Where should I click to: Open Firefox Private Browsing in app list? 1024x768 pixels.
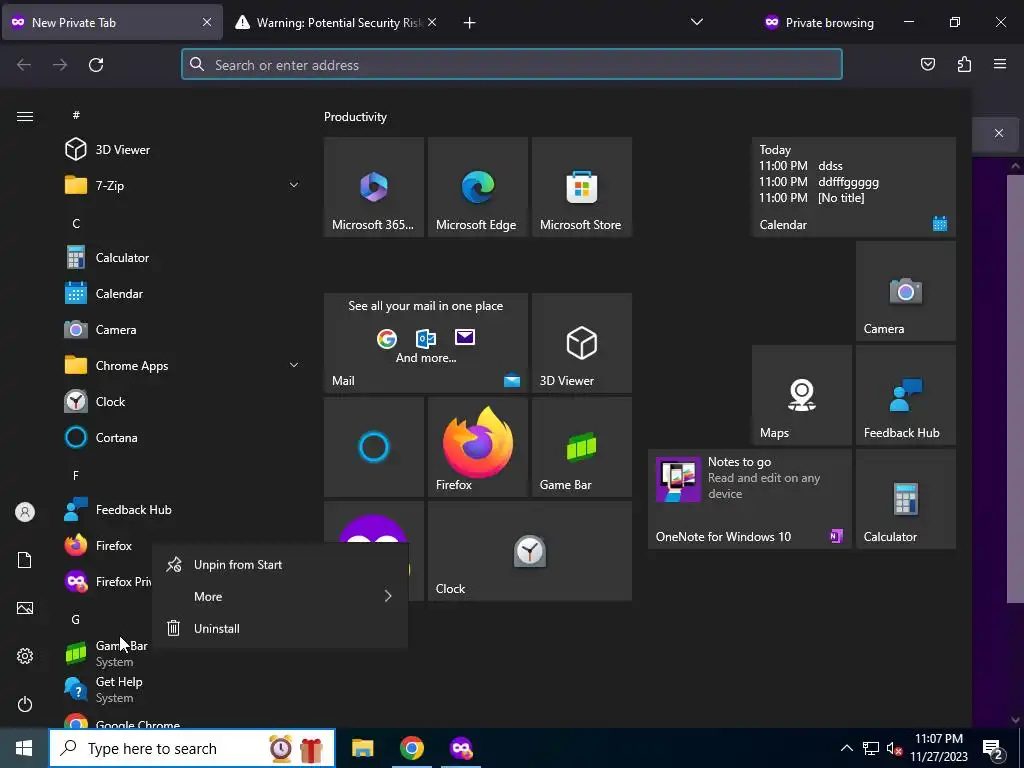(x=108, y=581)
